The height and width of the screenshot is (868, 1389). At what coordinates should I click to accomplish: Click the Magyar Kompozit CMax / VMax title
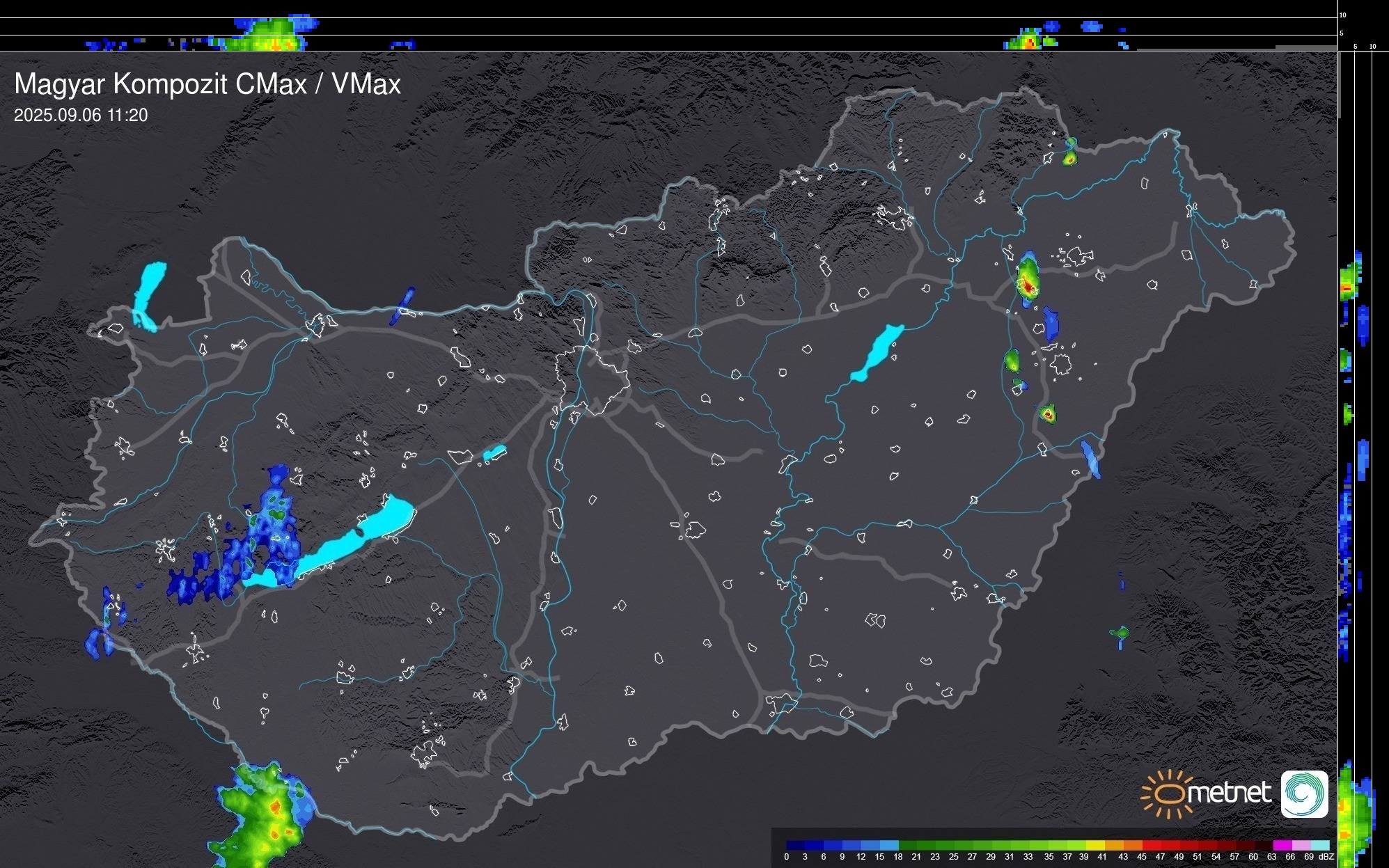207,84
